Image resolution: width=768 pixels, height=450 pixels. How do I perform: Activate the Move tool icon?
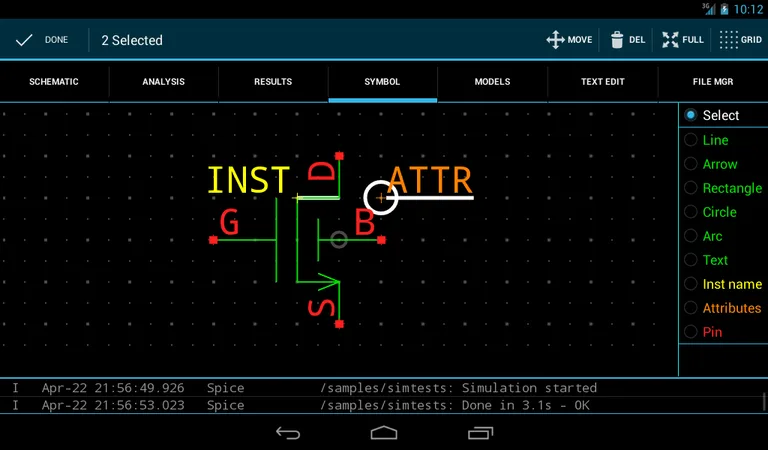555,40
